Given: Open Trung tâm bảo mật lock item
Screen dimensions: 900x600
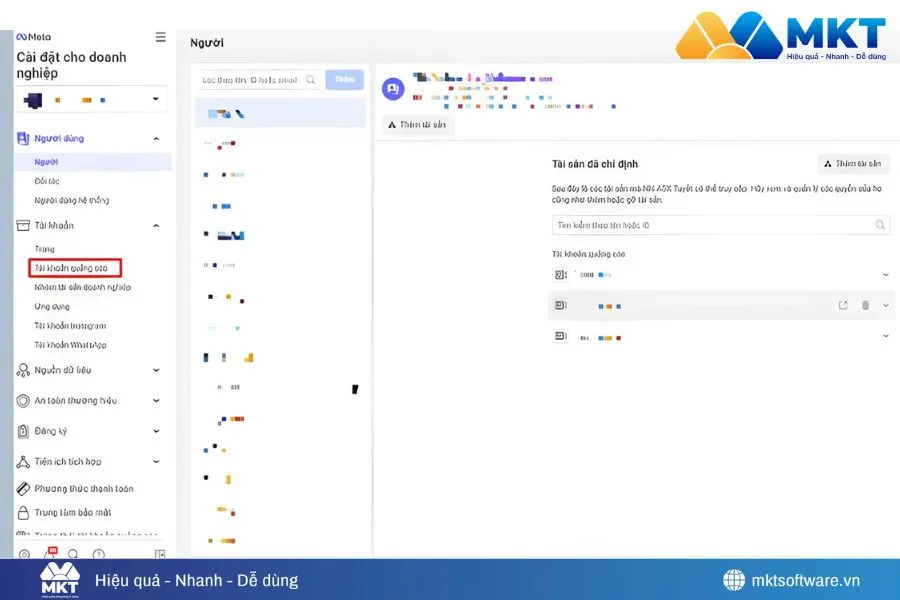Looking at the screenshot, I should click(74, 512).
